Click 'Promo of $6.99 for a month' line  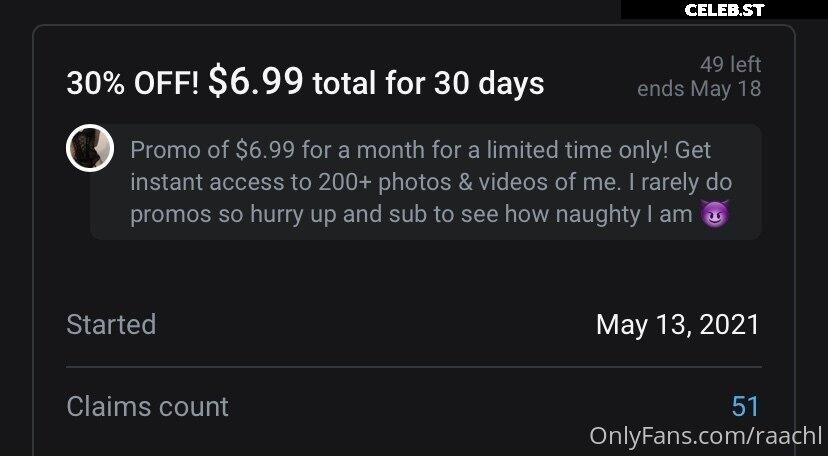click(x=420, y=150)
